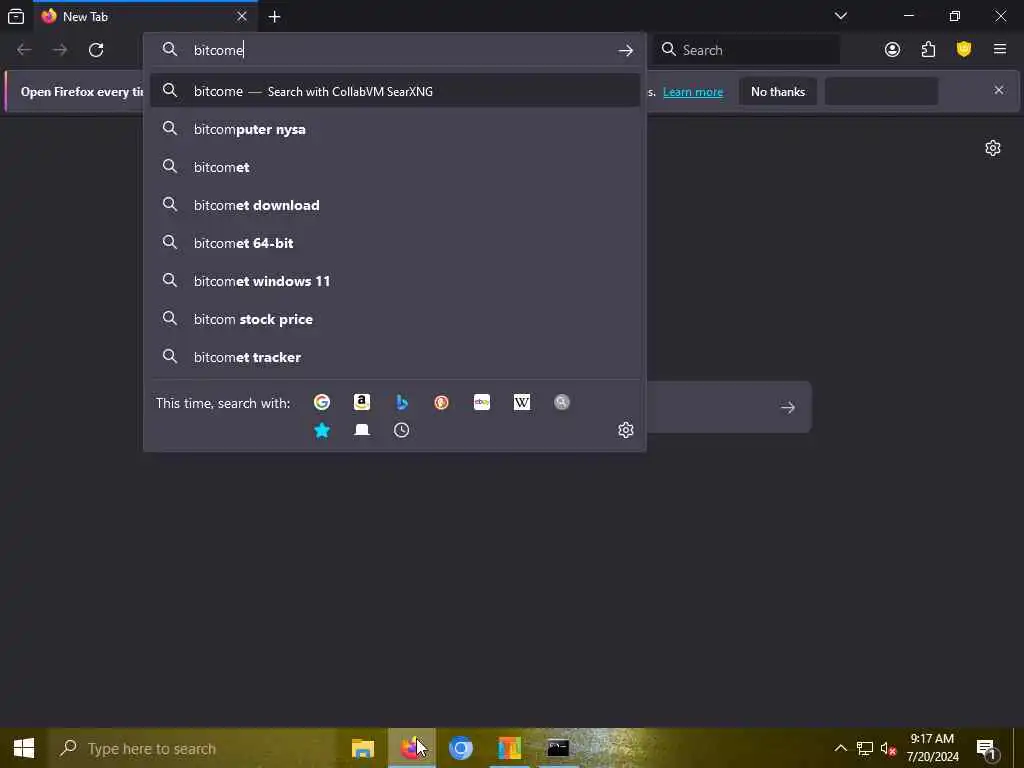Show hidden system tray icons
Screen dimensions: 1024x768
840,748
